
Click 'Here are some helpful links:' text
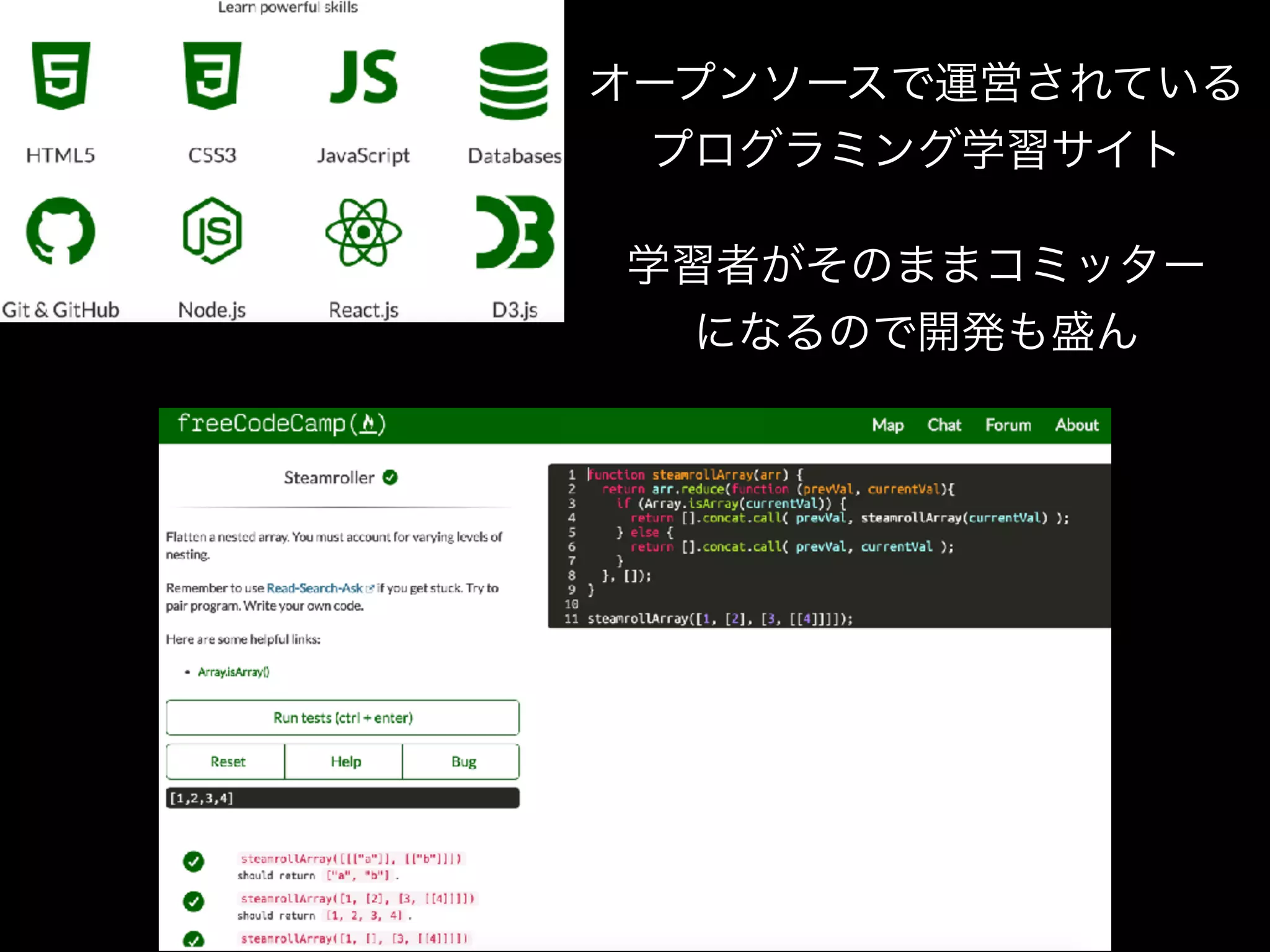click(x=243, y=639)
